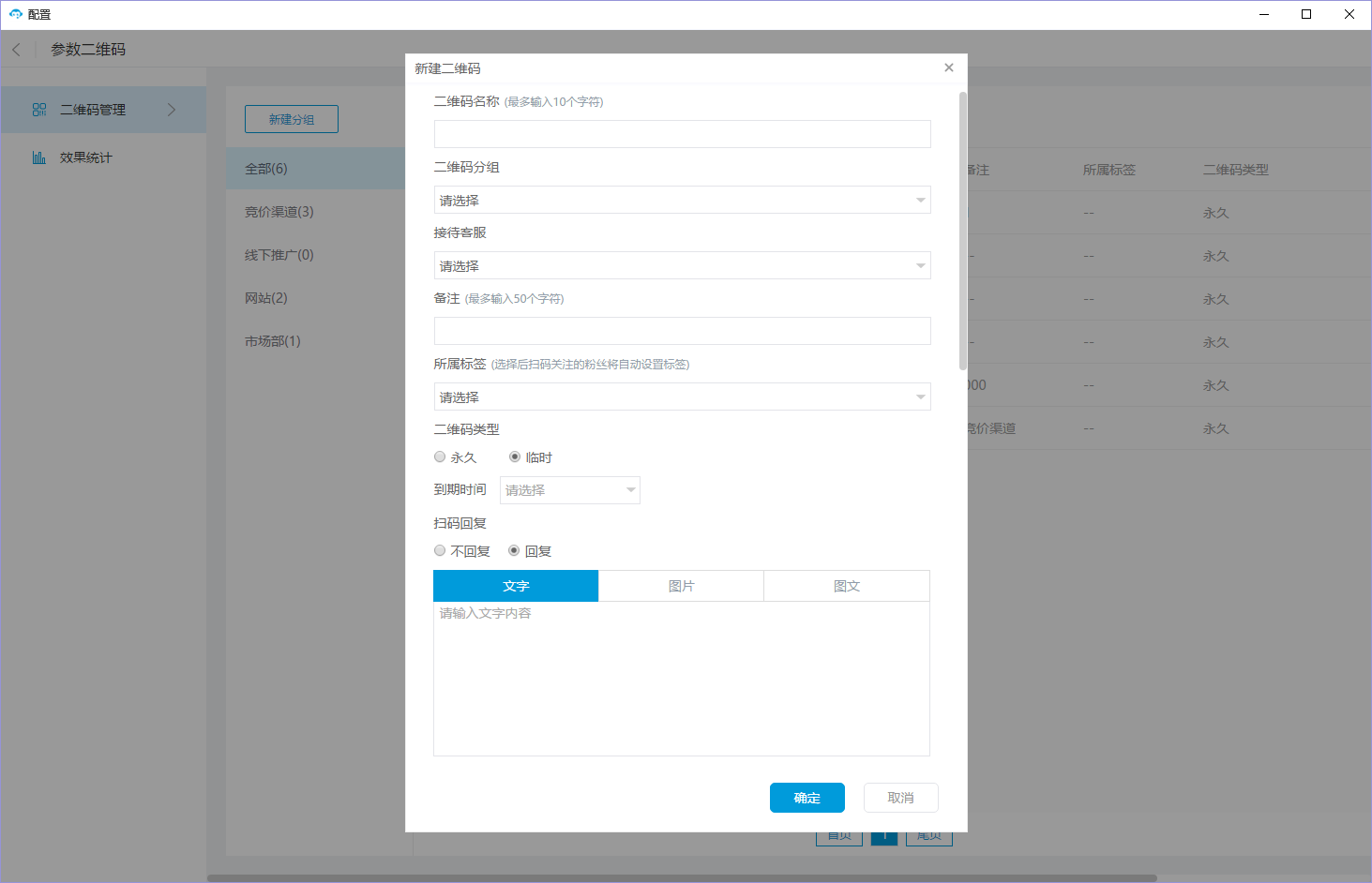Select the 永久 radio button
The image size is (1372, 883).
coord(440,457)
